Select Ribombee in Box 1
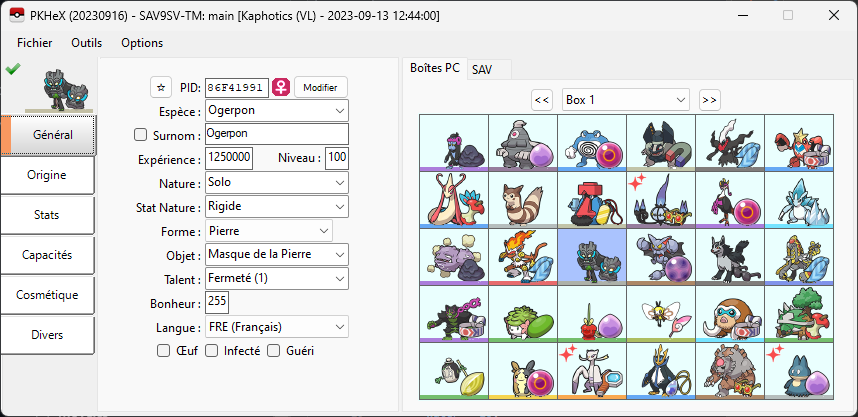Viewport: 858px width, 417px height. point(661,314)
